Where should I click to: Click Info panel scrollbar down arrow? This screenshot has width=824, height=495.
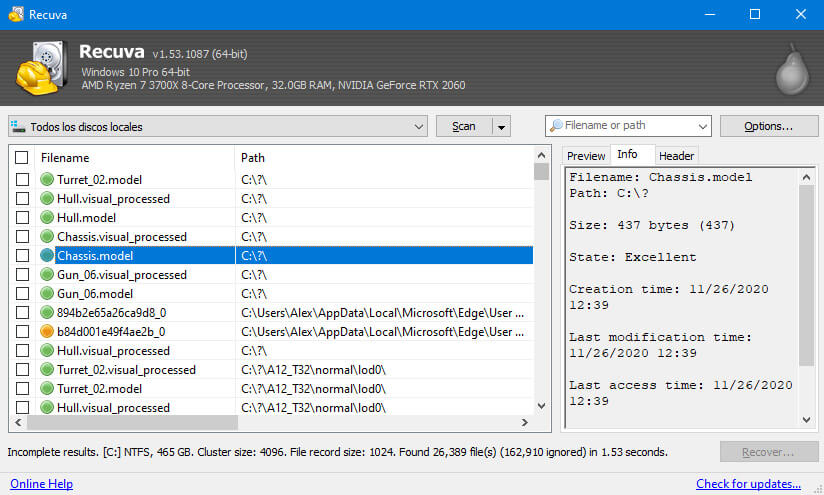806,419
